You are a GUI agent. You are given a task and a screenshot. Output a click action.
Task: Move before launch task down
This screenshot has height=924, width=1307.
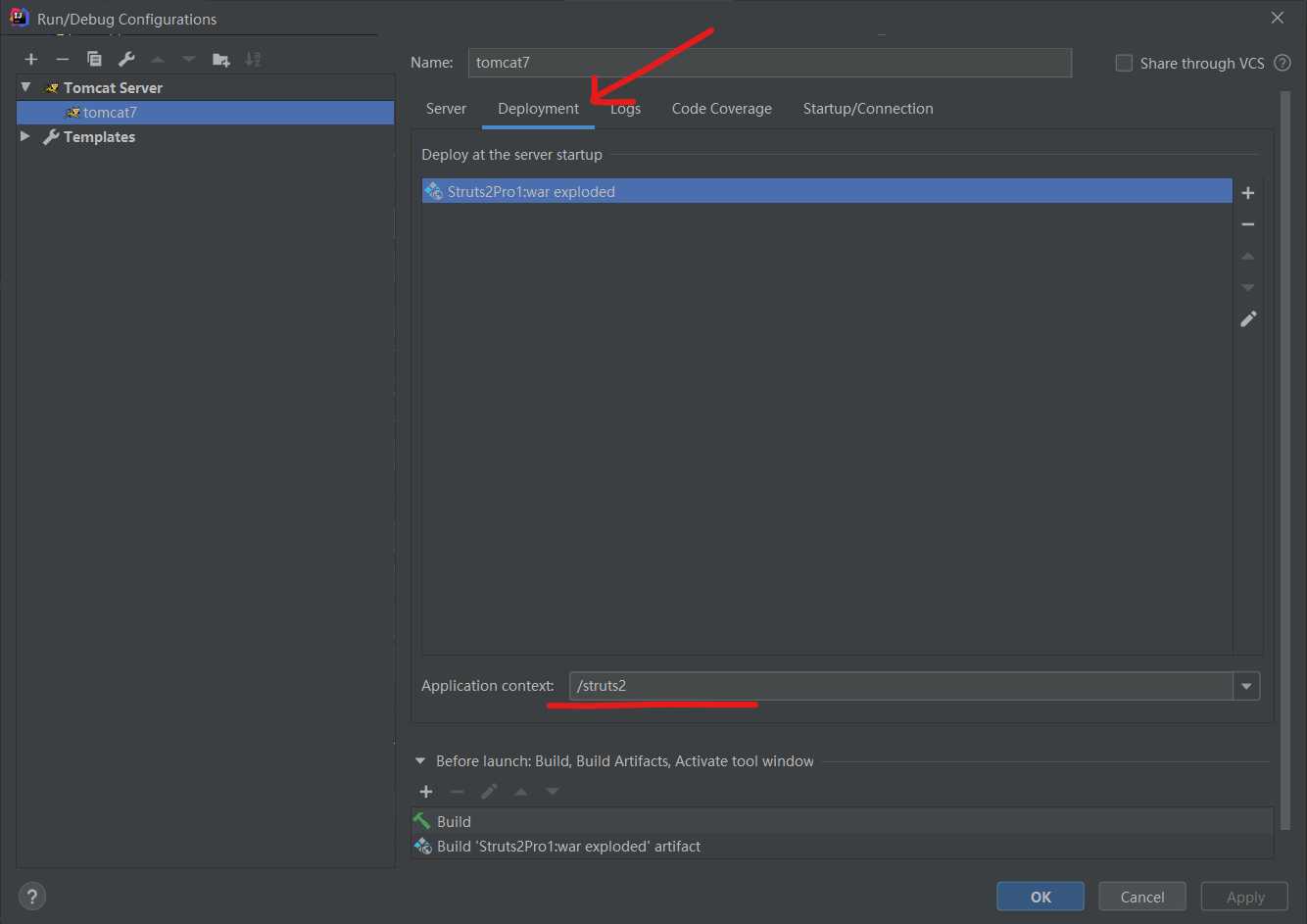(x=553, y=792)
